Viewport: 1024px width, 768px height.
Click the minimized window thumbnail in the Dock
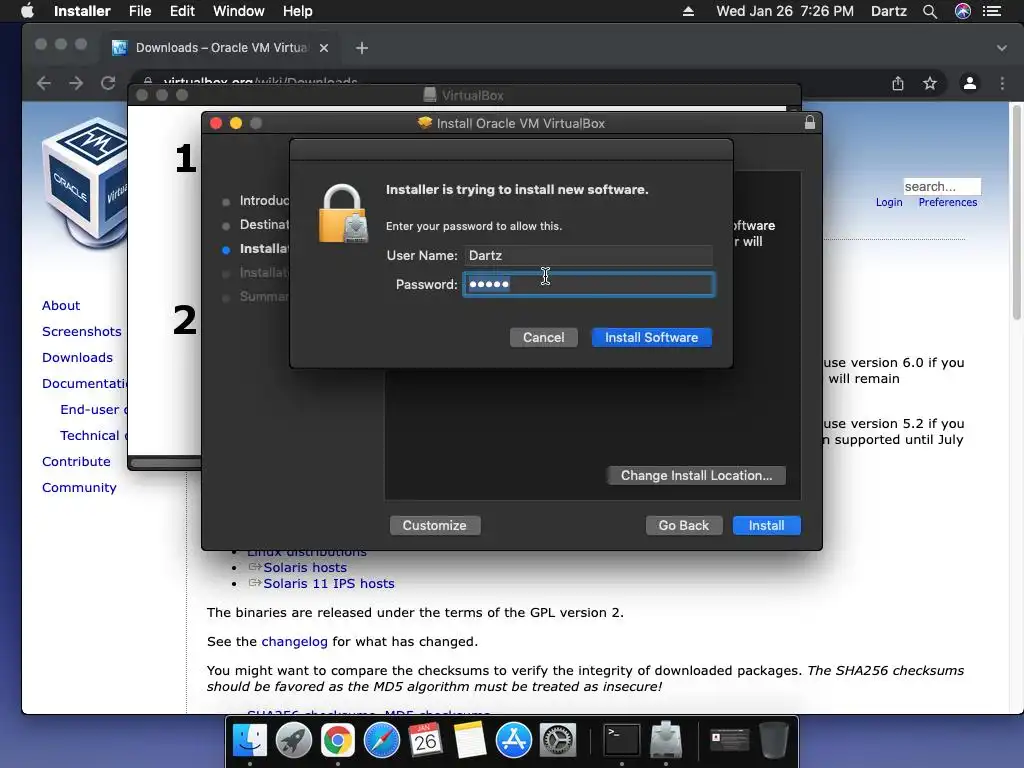(x=729, y=739)
